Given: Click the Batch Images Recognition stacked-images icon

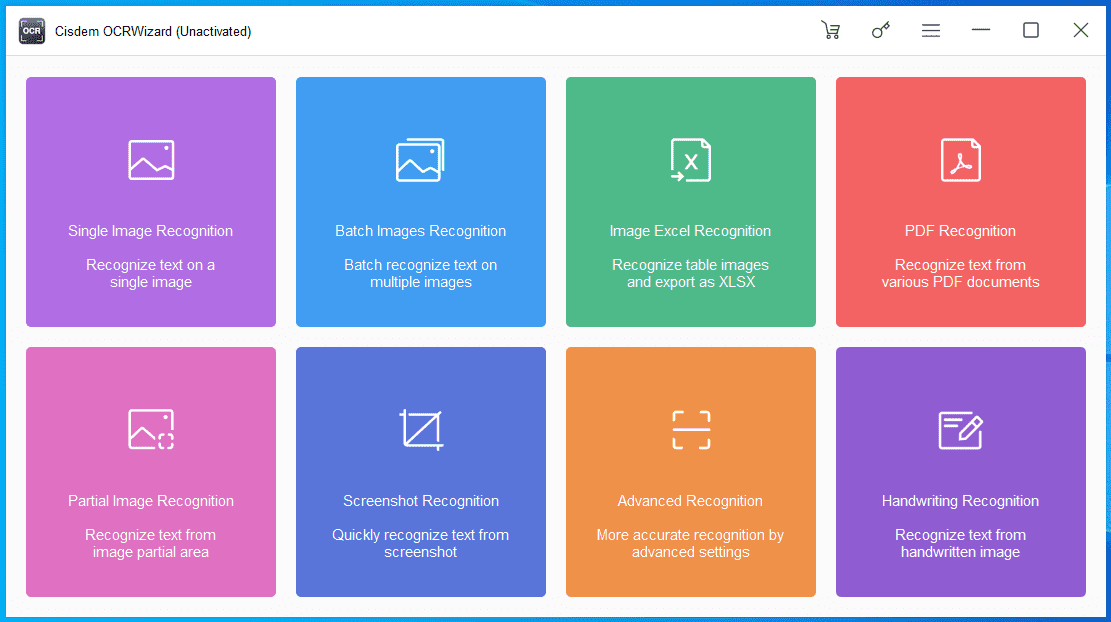Looking at the screenshot, I should point(420,160).
